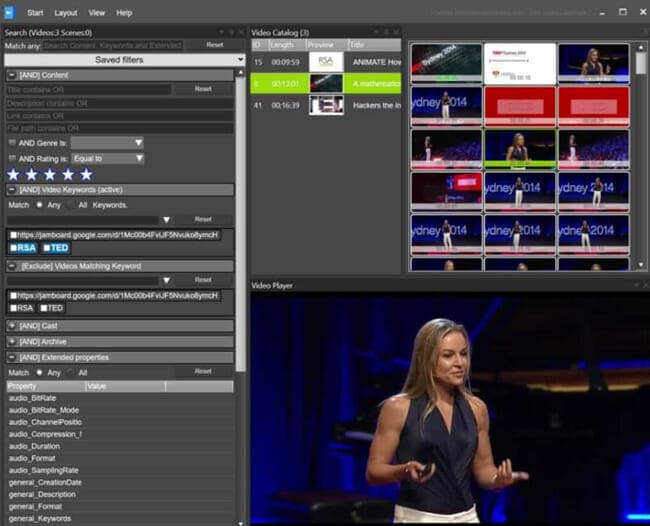Close the Video Player panel

coord(646,285)
